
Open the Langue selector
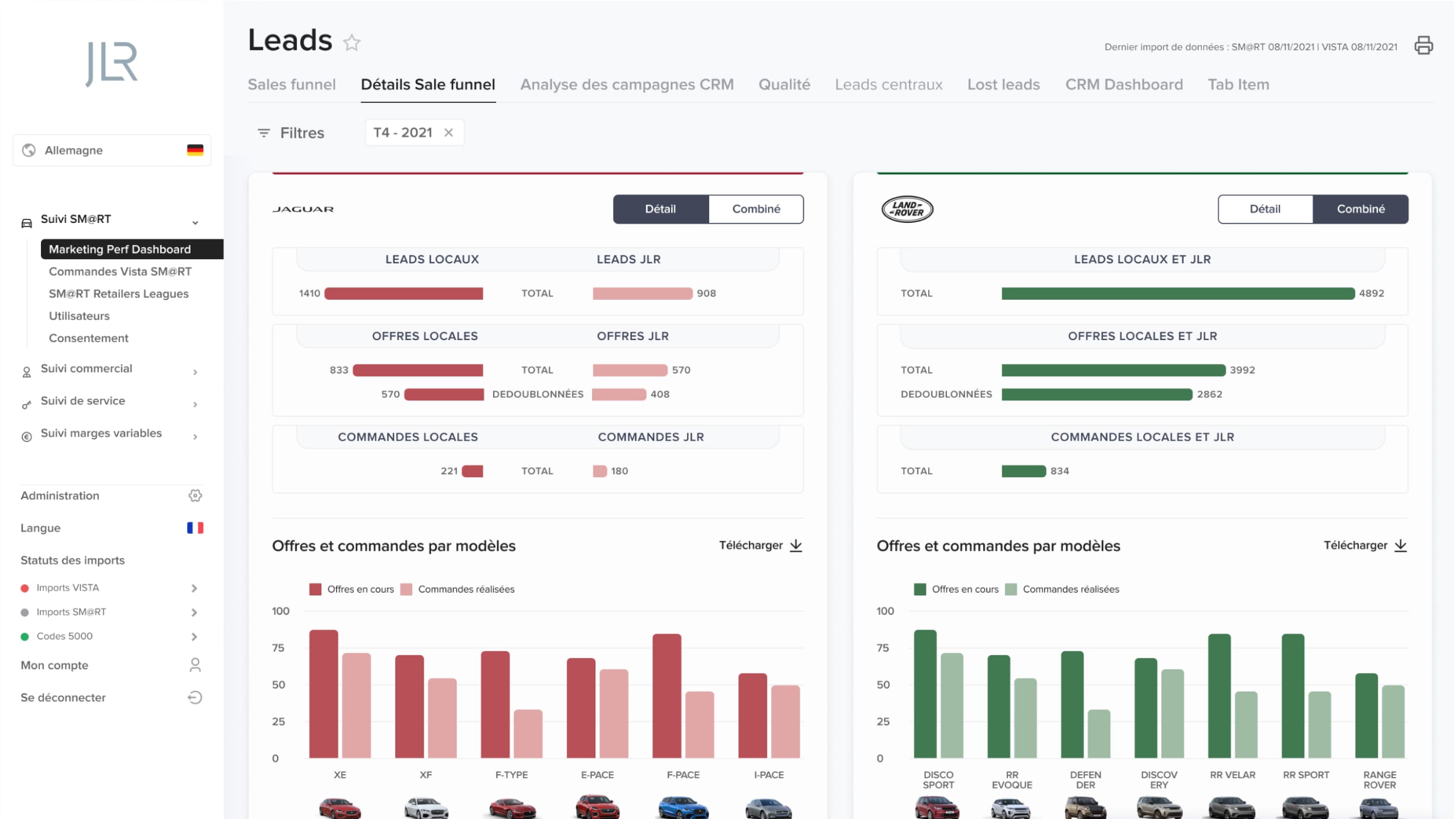point(112,528)
